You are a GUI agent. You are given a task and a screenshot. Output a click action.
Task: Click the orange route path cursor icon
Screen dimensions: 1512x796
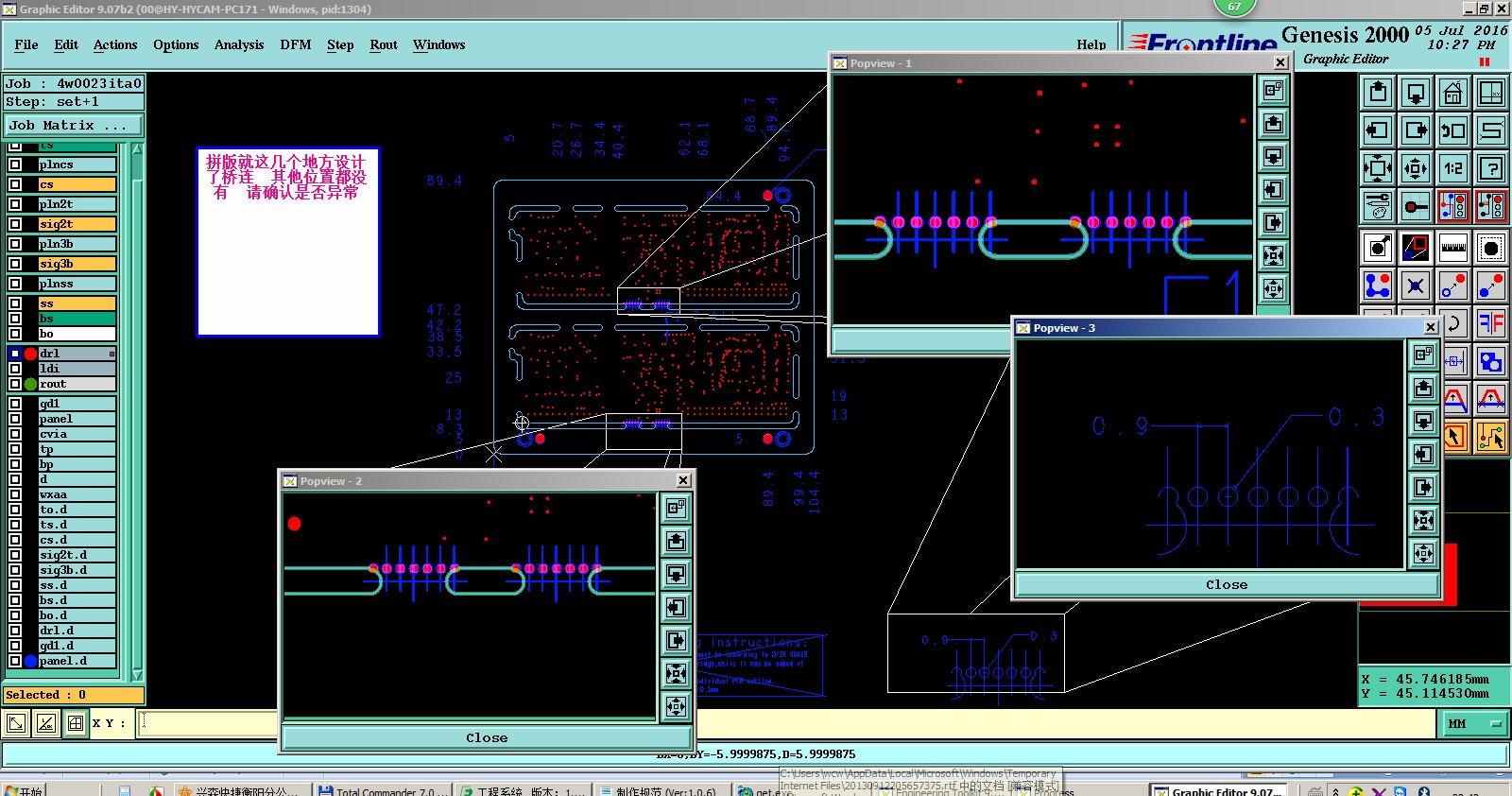pyautogui.click(x=1491, y=437)
